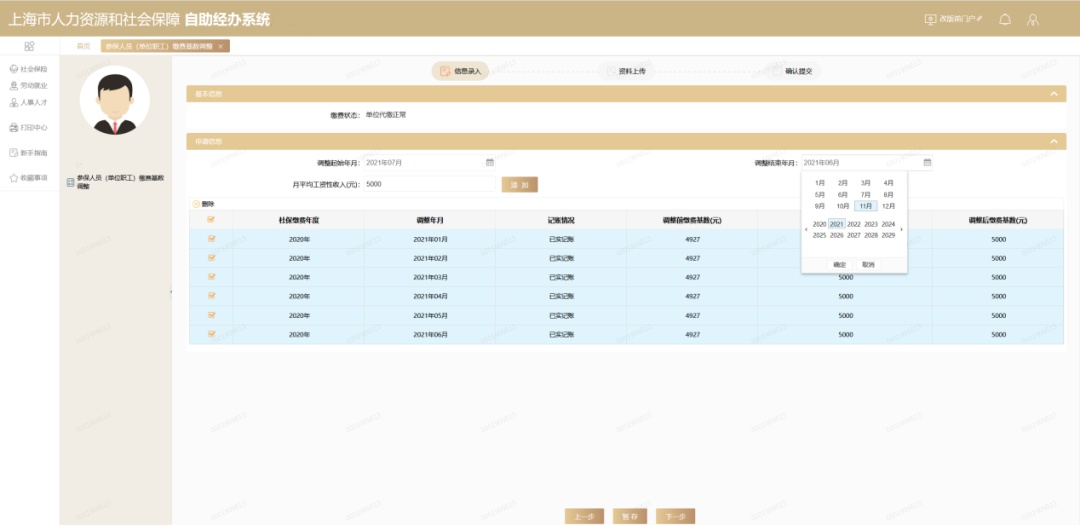1080x525 pixels.
Task: Uncheck the row for 2021年05月
Action: pos(211,315)
